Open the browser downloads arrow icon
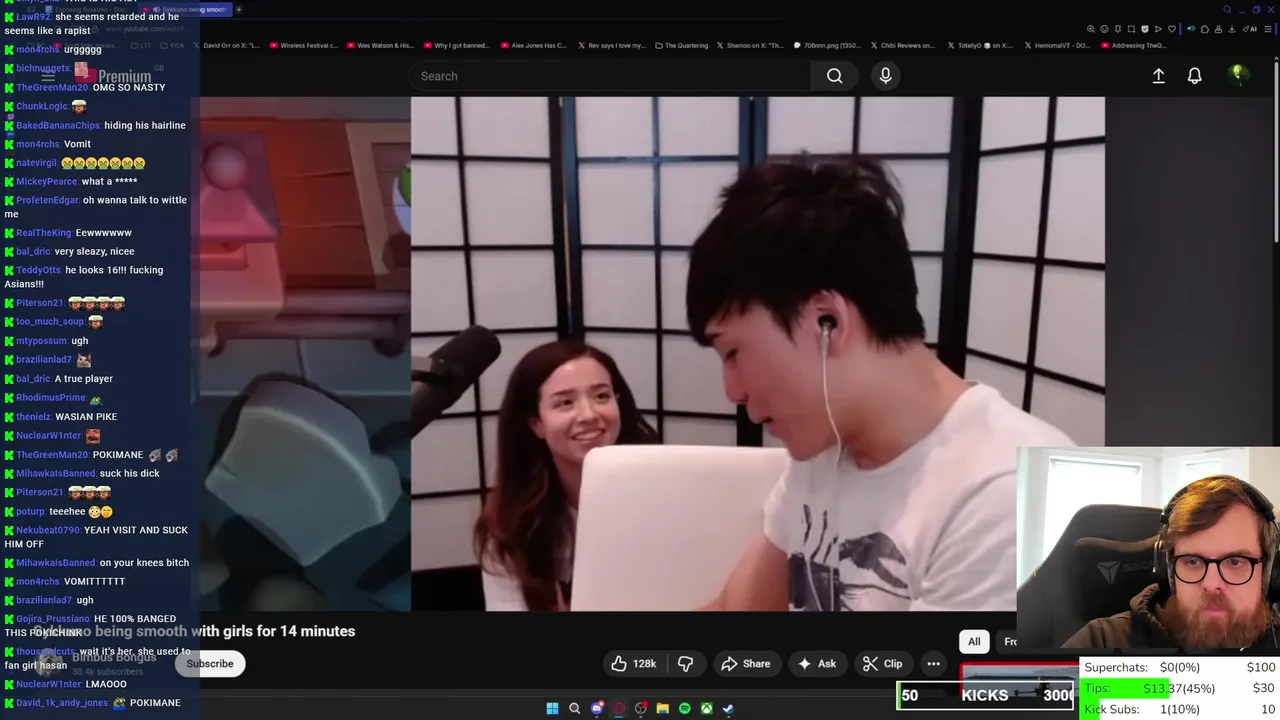The height and width of the screenshot is (720, 1280). click(1232, 29)
